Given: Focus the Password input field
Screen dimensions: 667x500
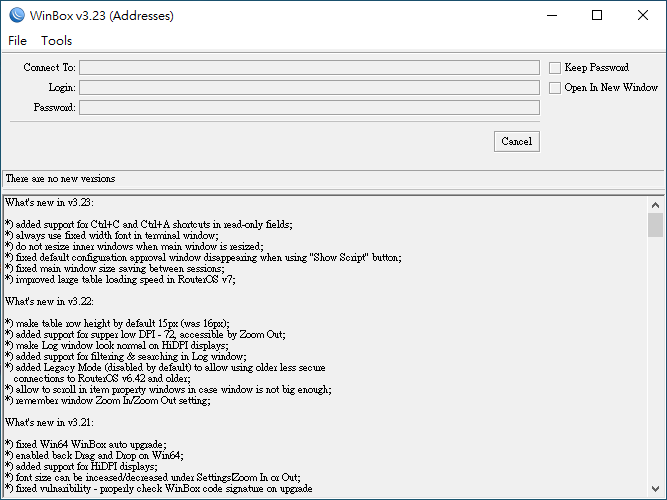Looking at the screenshot, I should click(x=309, y=107).
